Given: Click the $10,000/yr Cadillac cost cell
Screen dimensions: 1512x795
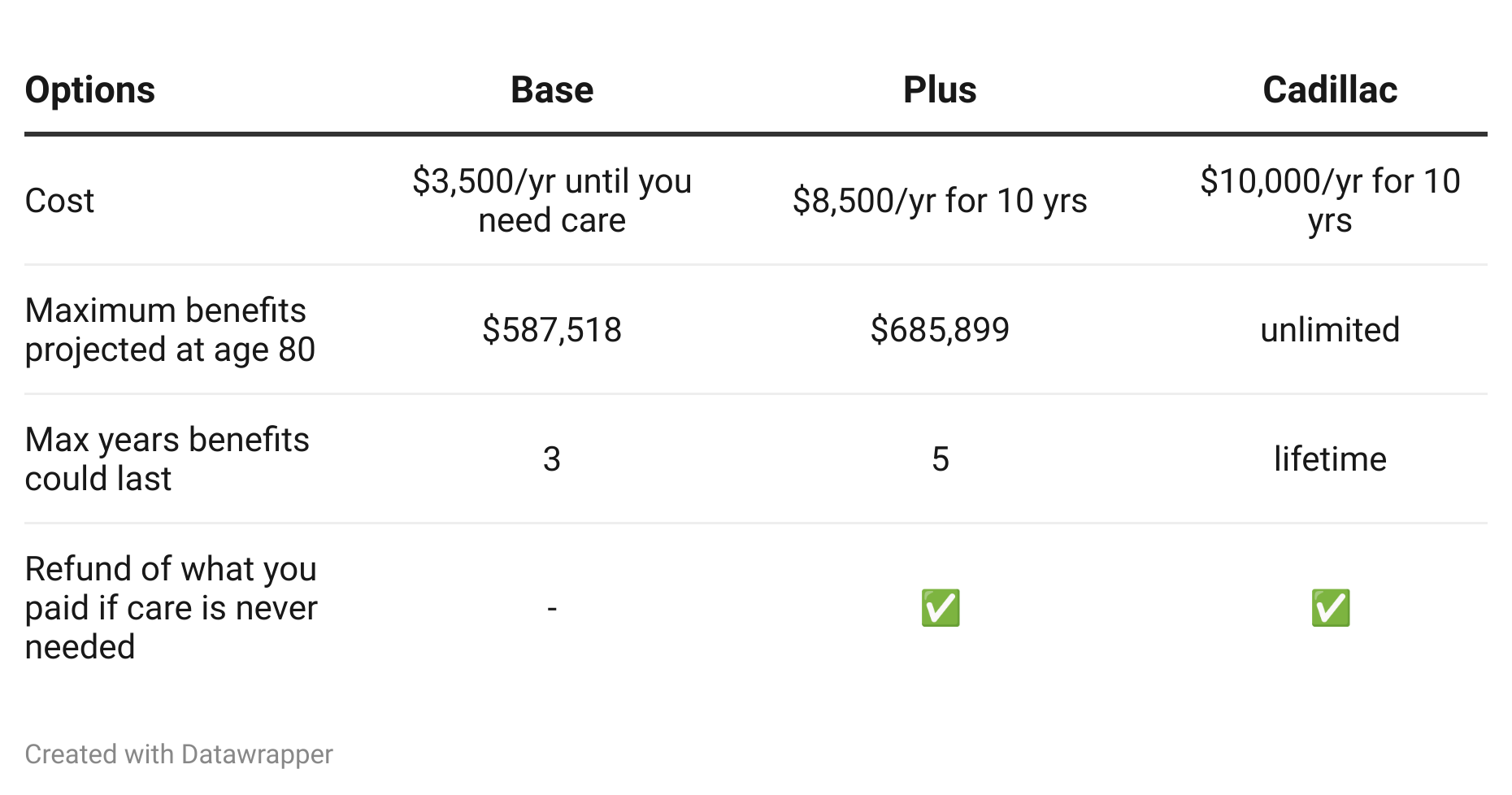Looking at the screenshot, I should pyautogui.click(x=1330, y=201).
